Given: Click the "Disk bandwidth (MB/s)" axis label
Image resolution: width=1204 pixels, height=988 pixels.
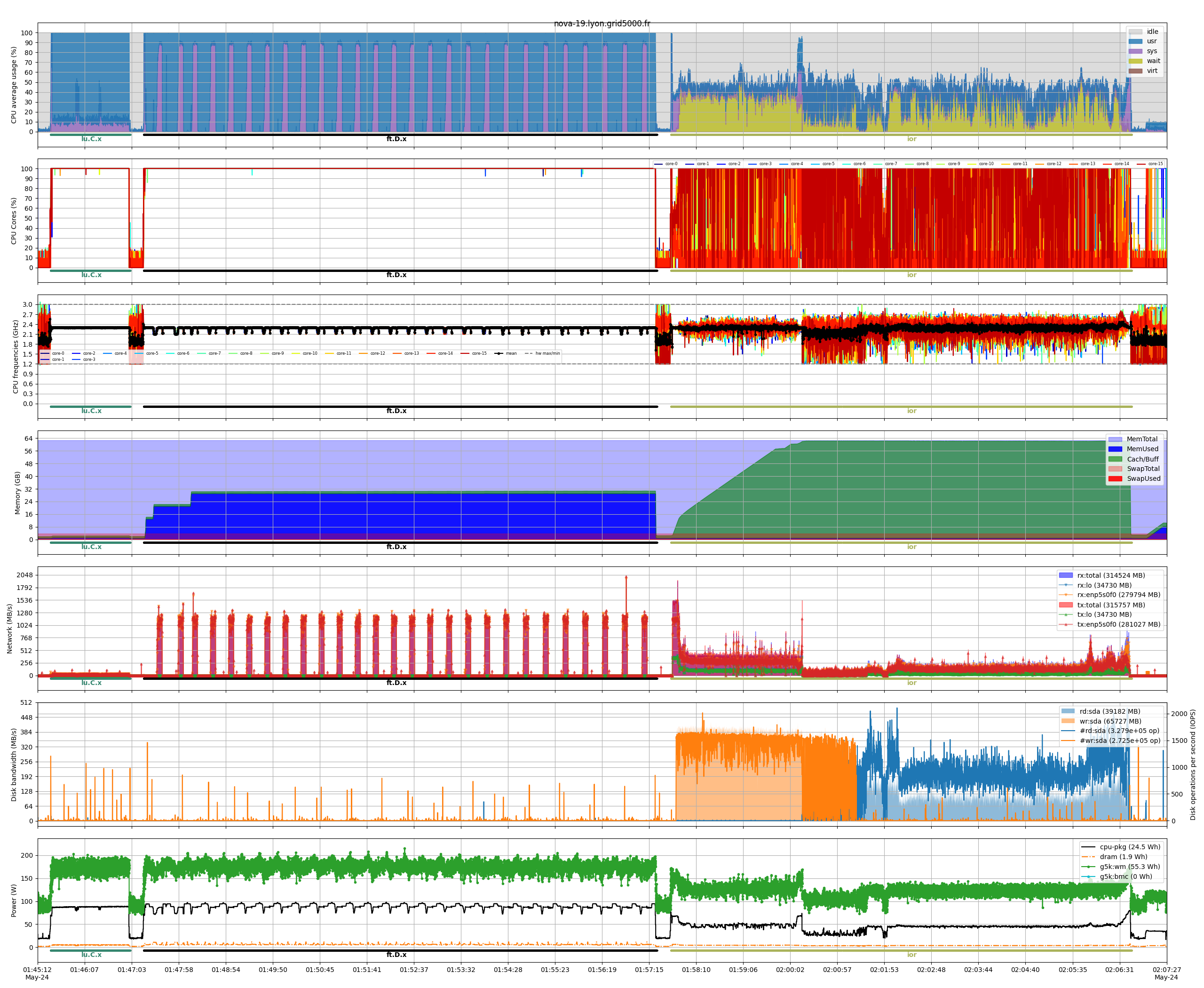Looking at the screenshot, I should [14, 765].
